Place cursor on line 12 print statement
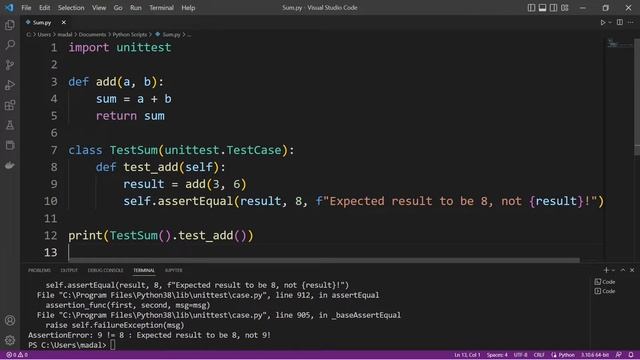The height and width of the screenshot is (360, 640). tap(161, 236)
